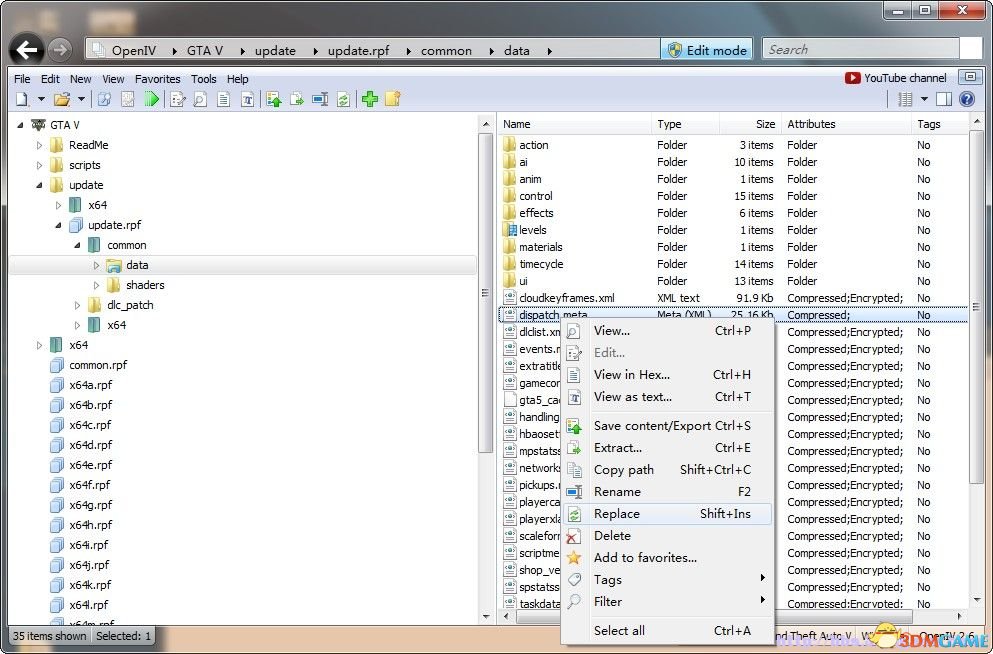Click the Attributes column header
This screenshot has width=993, height=654.
click(846, 124)
